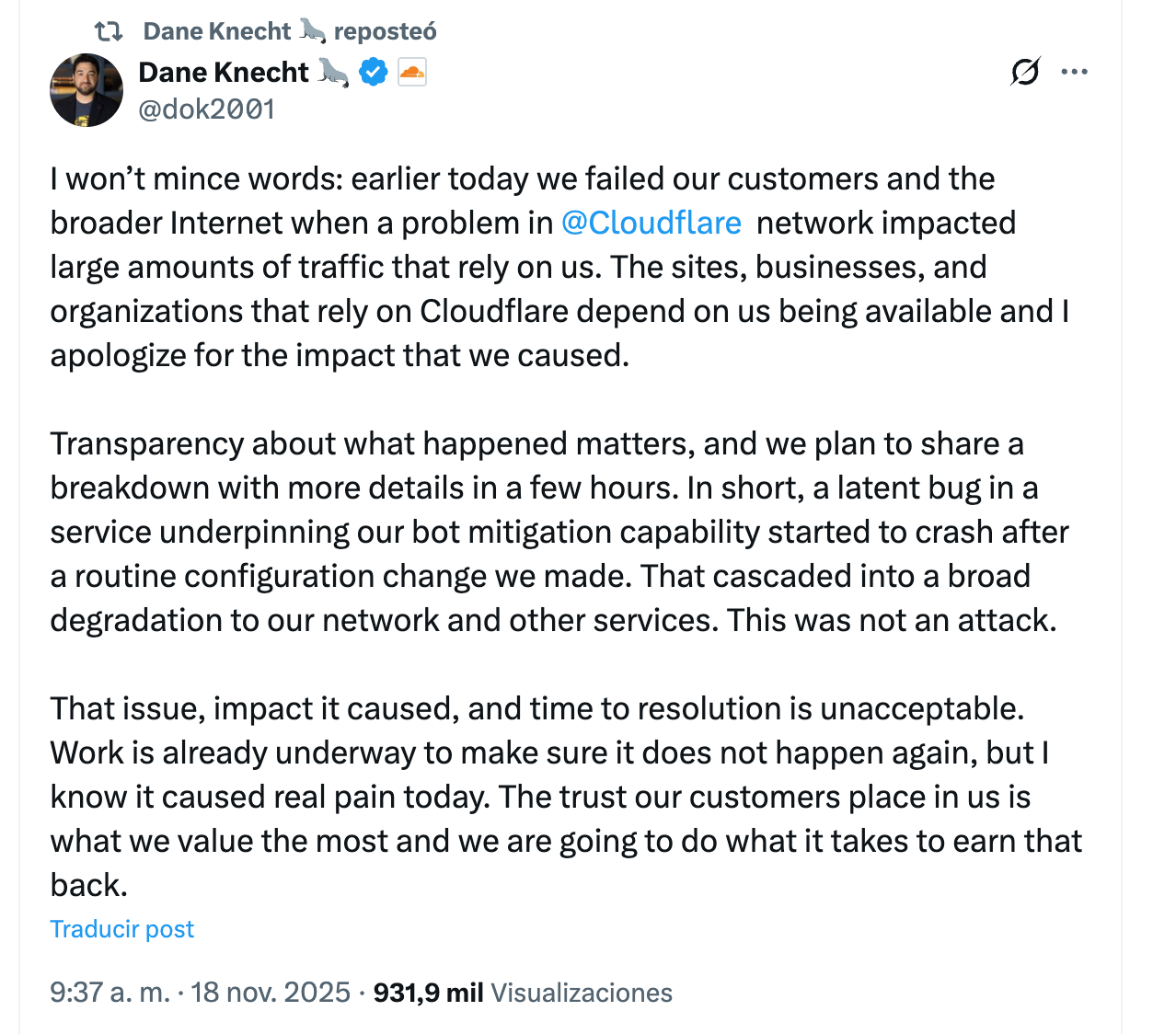Click the "9:37 a. m." timestamp

point(110,993)
